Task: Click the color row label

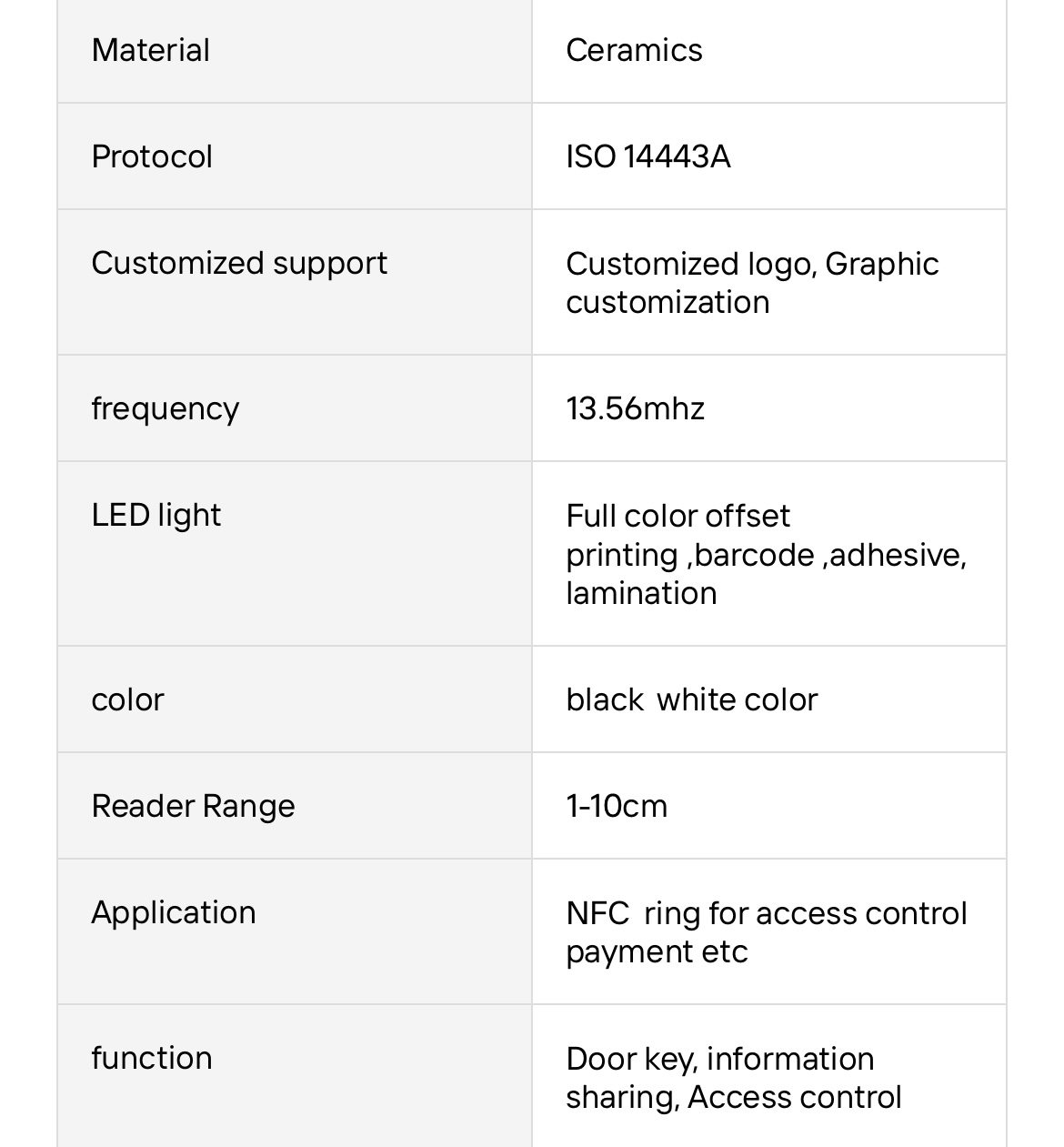Action: 128,699
